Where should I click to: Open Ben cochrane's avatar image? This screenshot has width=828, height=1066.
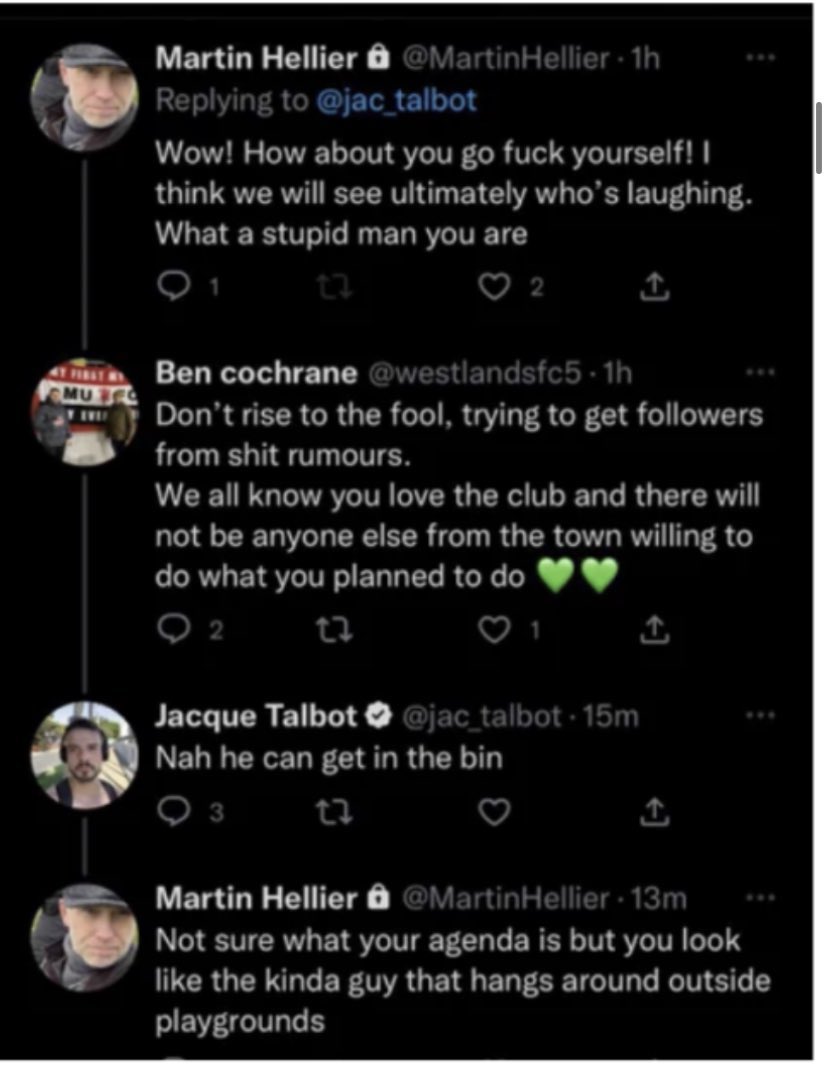tap(84, 411)
